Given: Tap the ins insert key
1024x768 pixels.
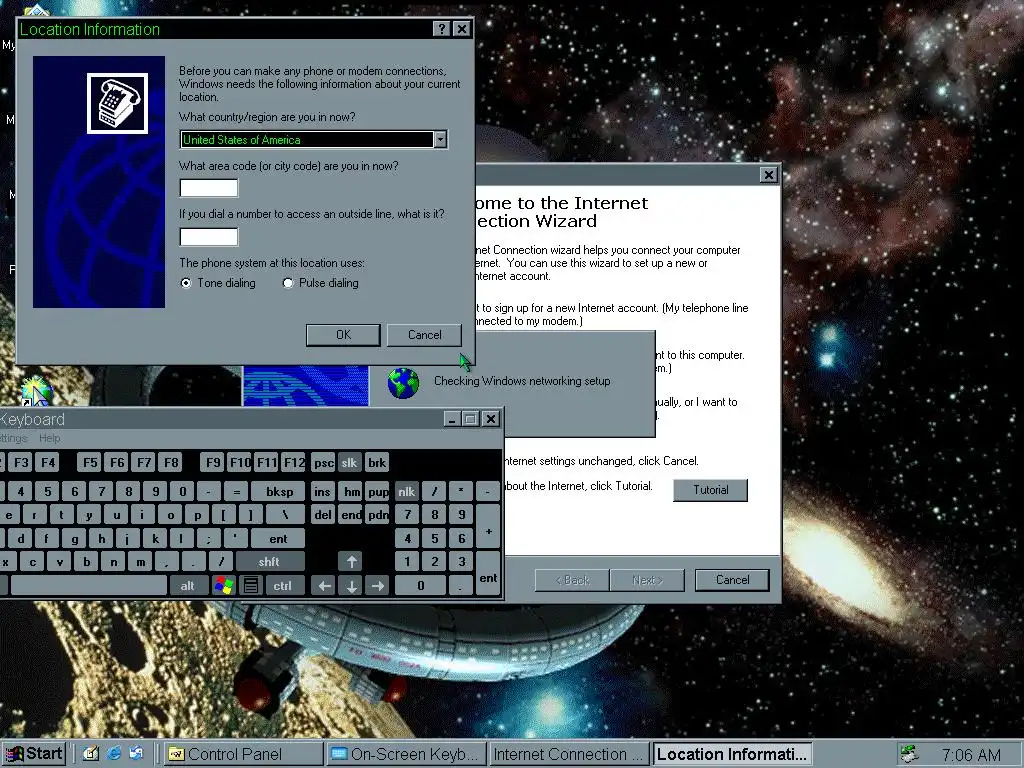Looking at the screenshot, I should click(323, 492).
